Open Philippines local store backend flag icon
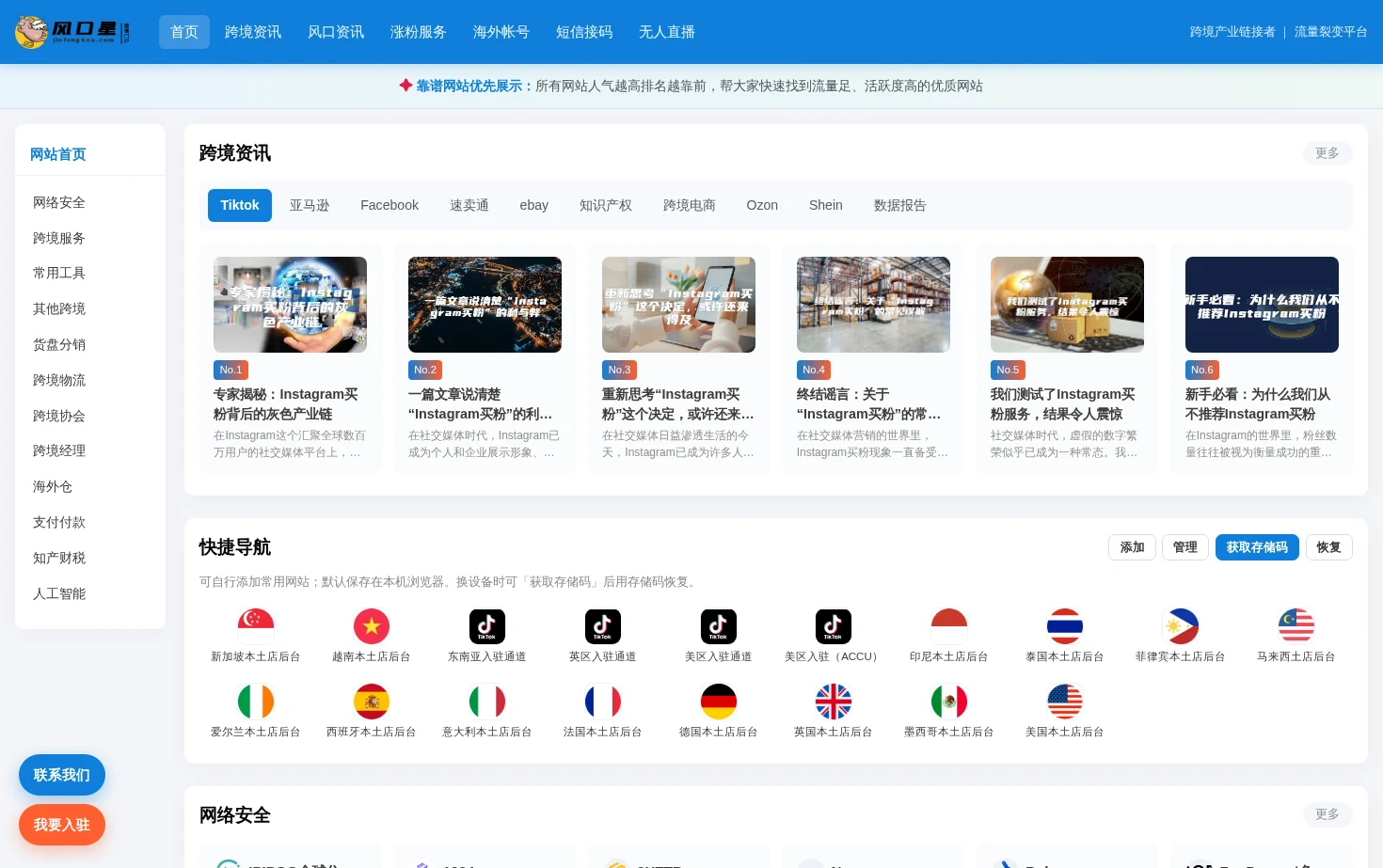The height and width of the screenshot is (868, 1383). coord(1181,626)
